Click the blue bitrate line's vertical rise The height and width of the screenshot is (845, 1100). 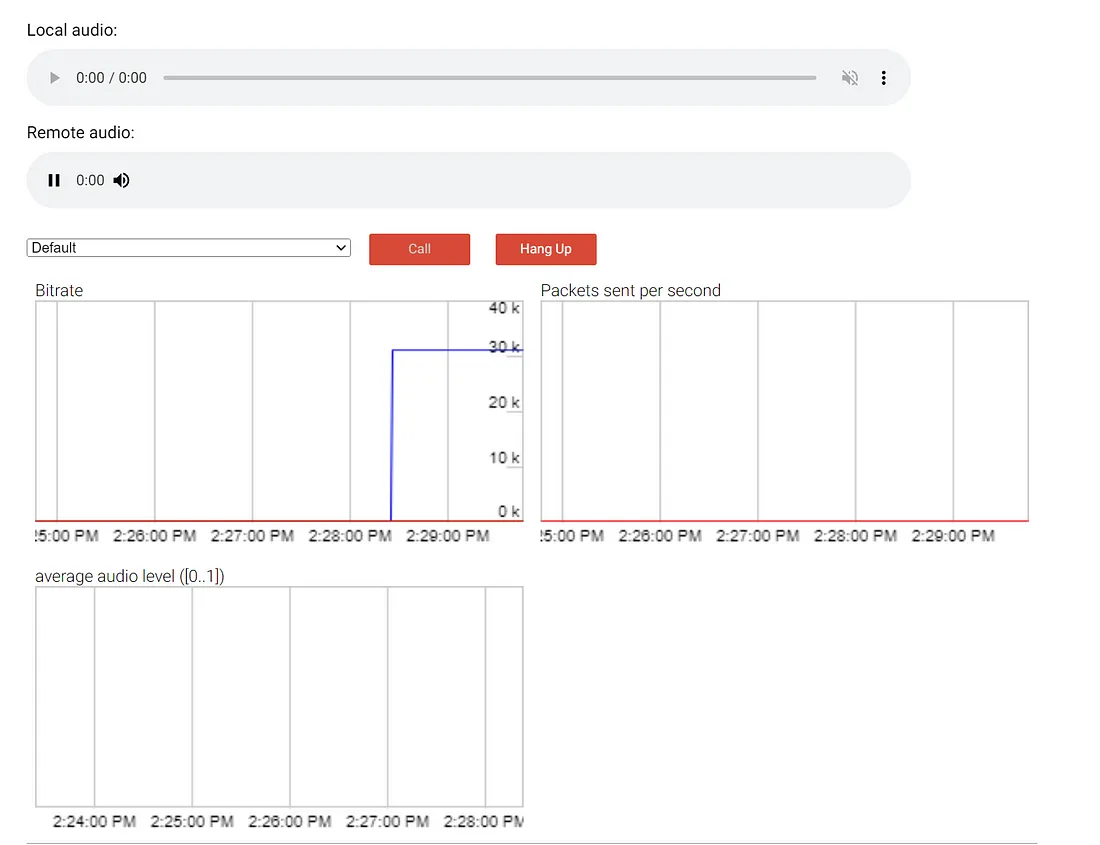coord(392,435)
